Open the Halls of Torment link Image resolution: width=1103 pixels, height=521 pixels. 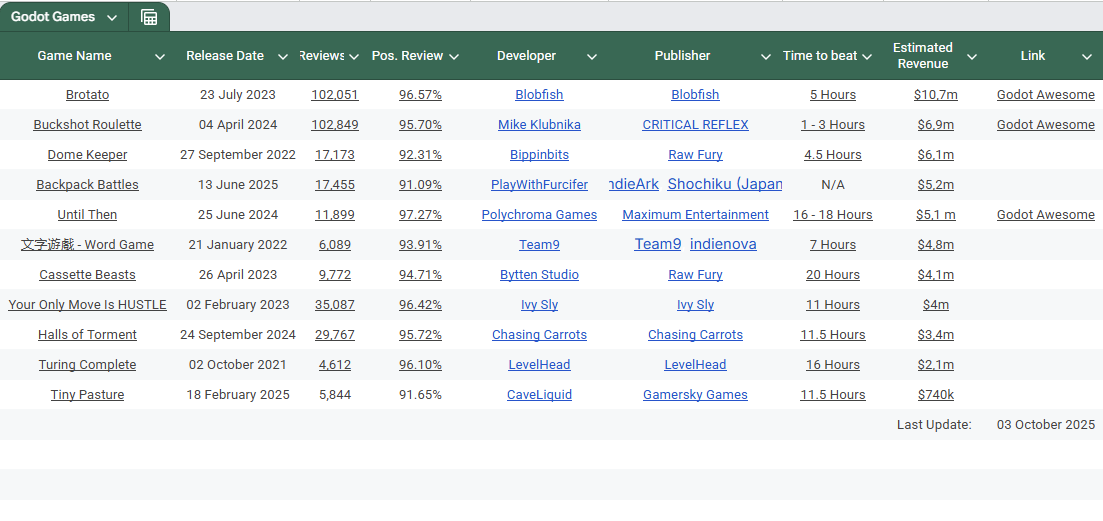coord(87,335)
